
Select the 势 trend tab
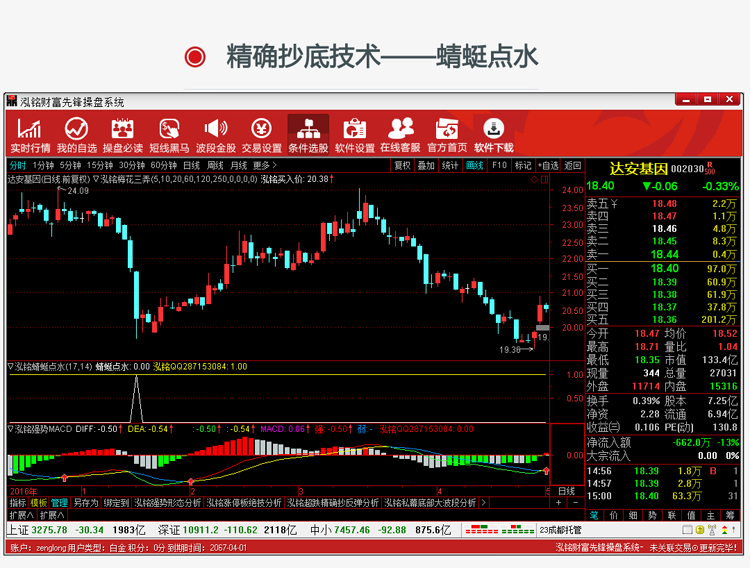pyautogui.click(x=652, y=515)
